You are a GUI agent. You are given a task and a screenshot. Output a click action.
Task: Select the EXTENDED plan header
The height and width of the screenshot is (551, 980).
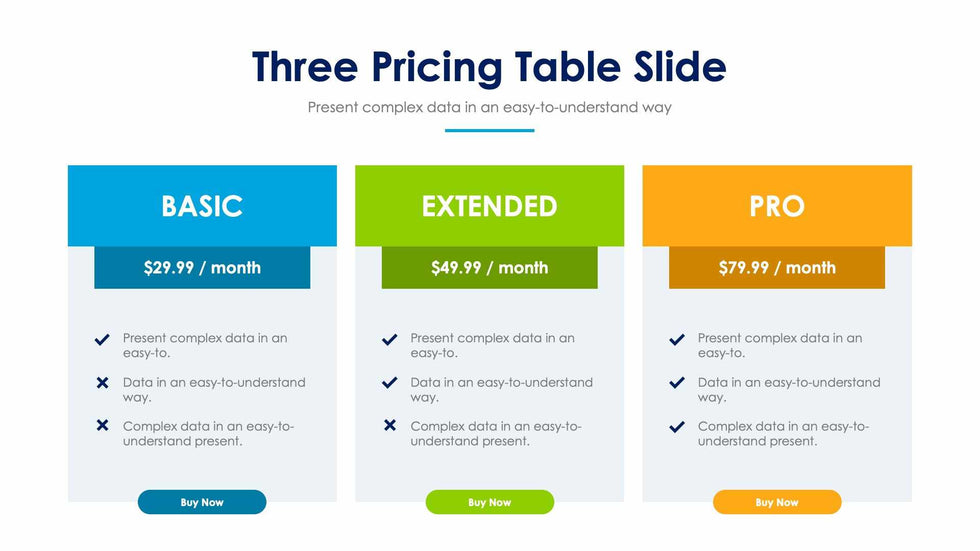pyautogui.click(x=489, y=206)
